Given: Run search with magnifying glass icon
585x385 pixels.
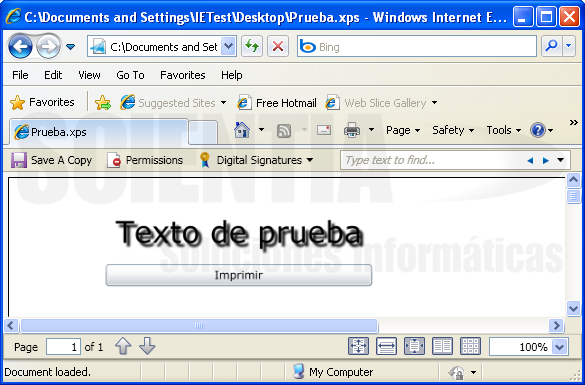Looking at the screenshot, I should [551, 46].
